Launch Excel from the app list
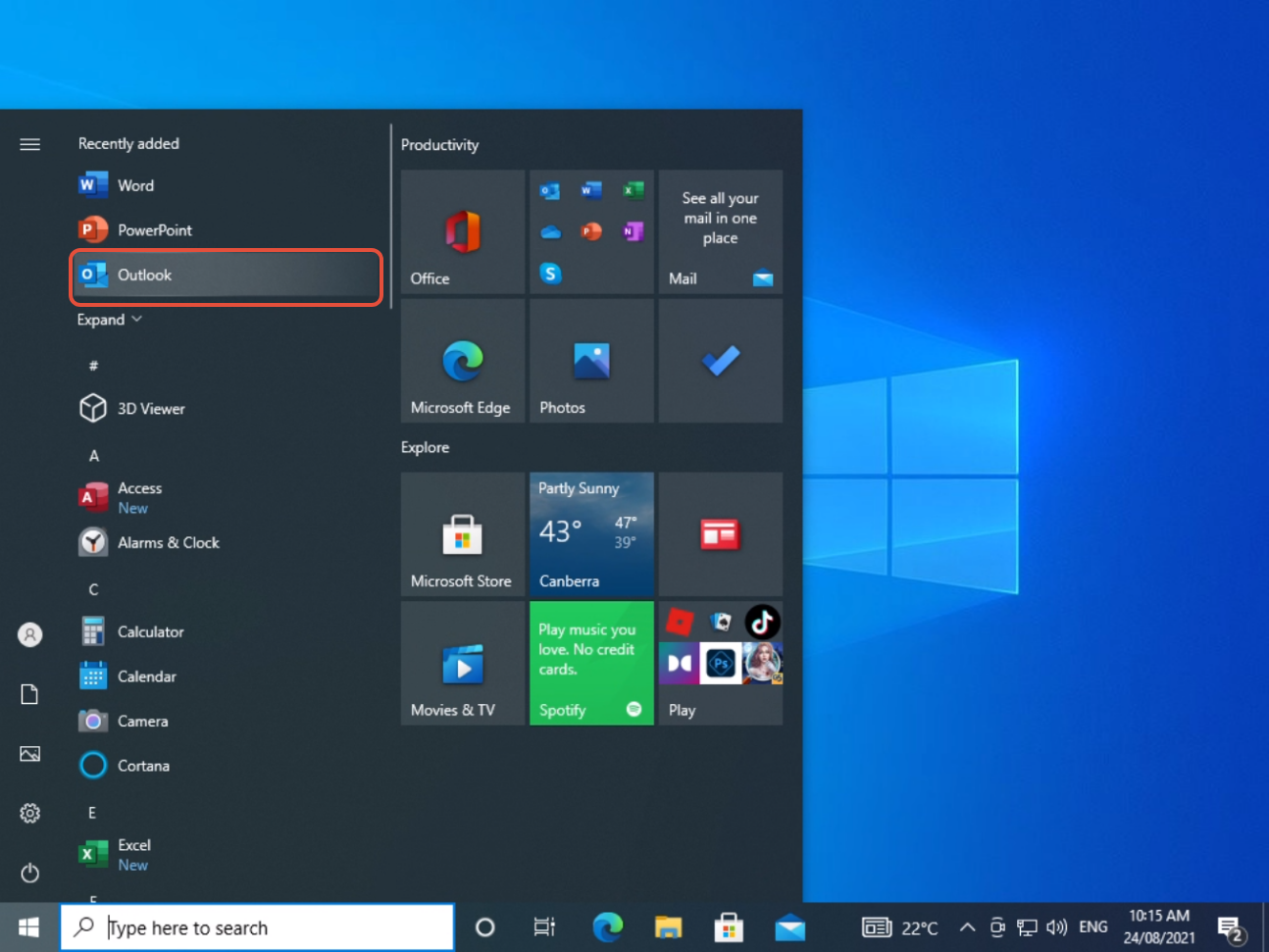This screenshot has height=952, width=1269. pos(226,854)
